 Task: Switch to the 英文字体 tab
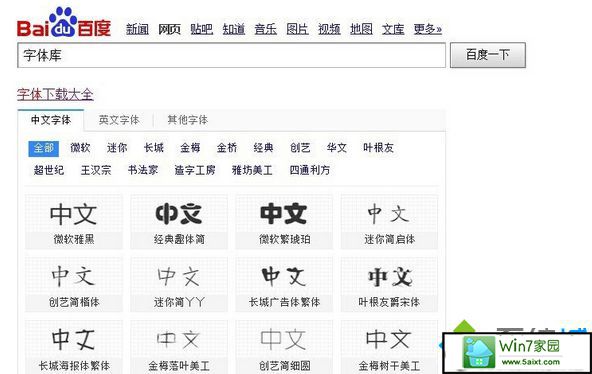click(119, 120)
